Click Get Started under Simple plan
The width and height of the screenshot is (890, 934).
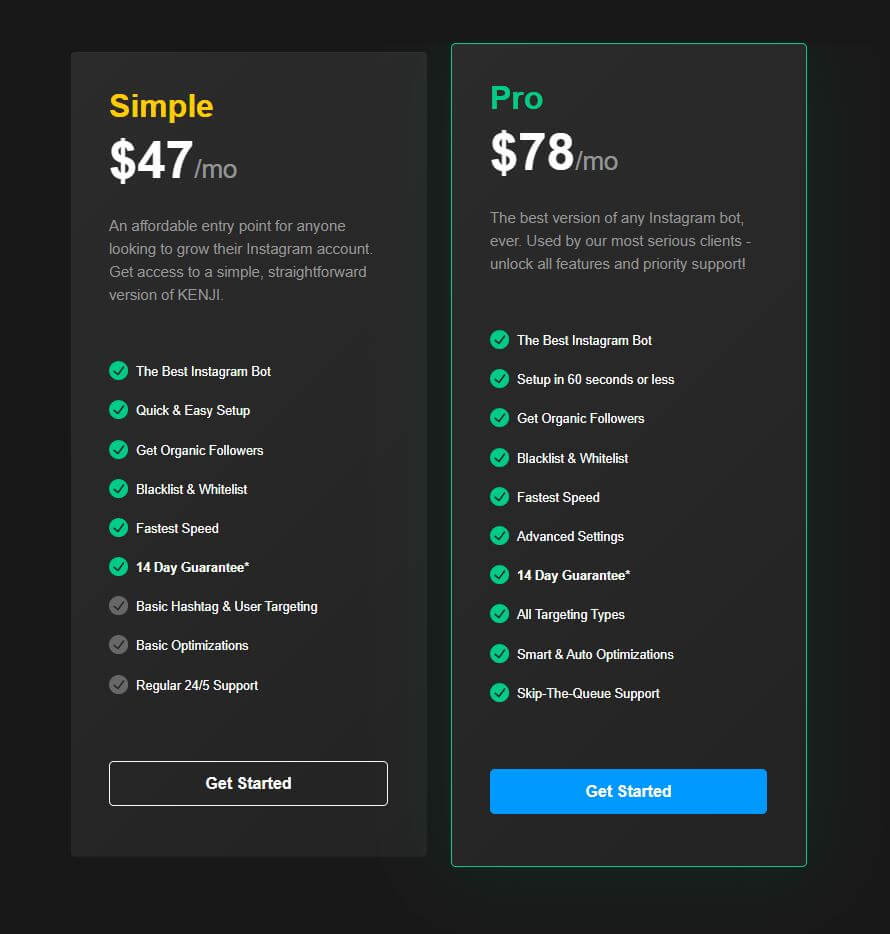click(x=248, y=783)
